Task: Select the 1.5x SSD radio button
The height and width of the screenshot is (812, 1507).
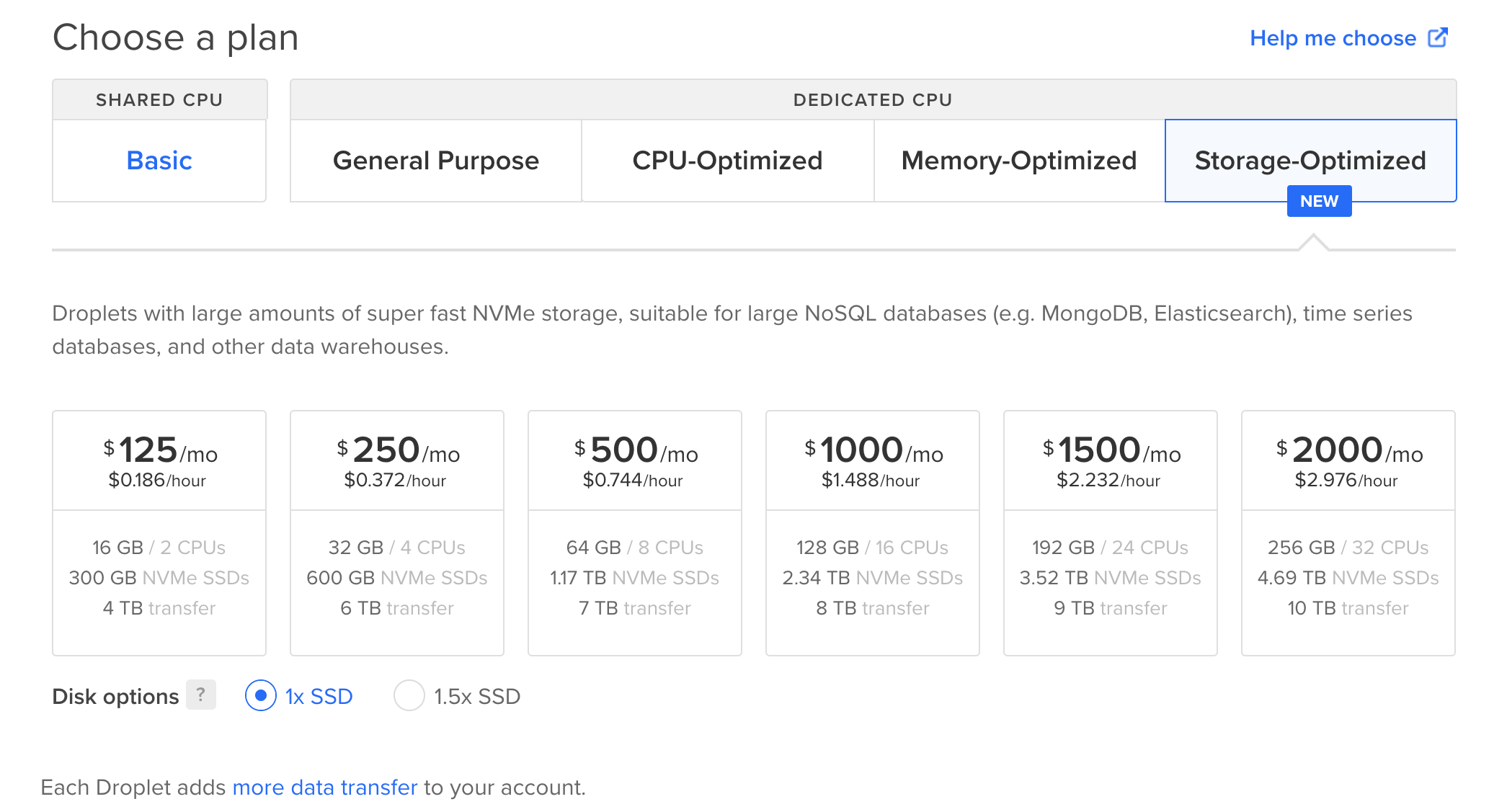Action: tap(409, 696)
